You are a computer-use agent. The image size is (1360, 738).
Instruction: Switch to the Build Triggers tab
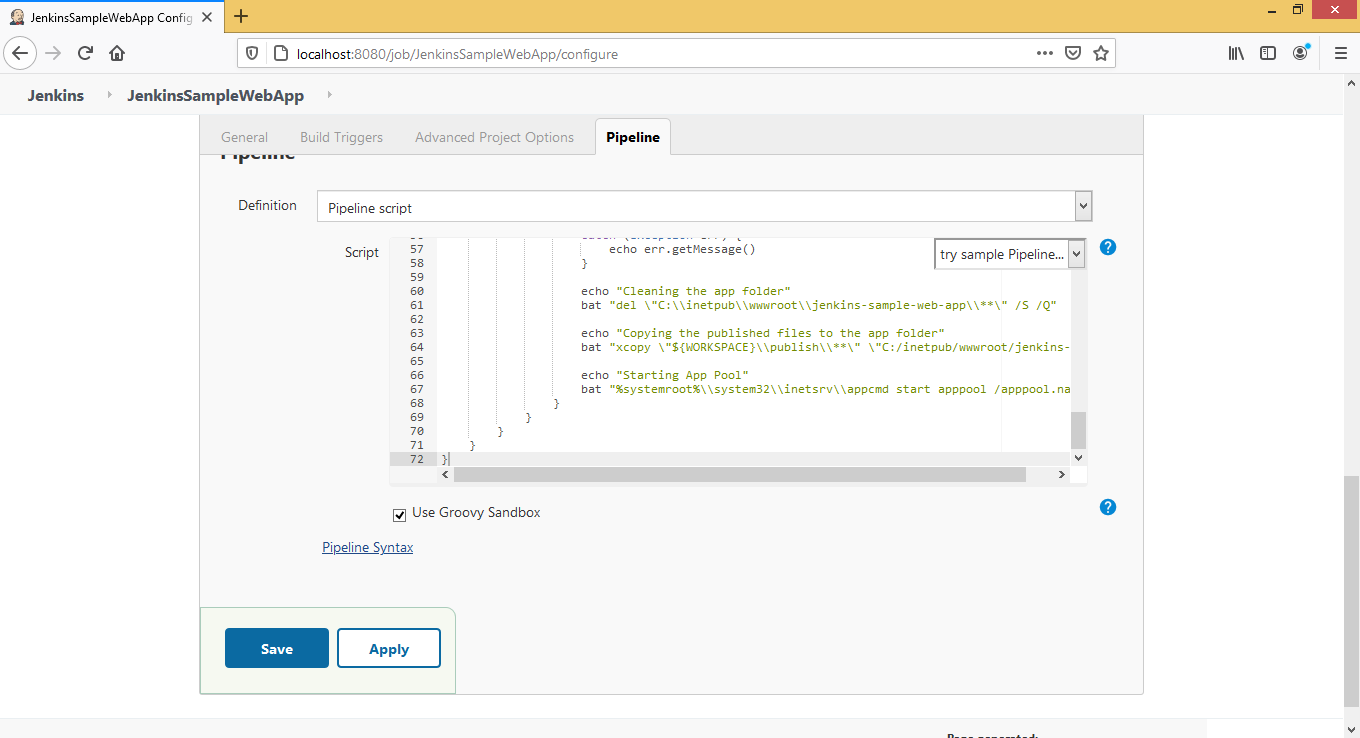point(341,137)
